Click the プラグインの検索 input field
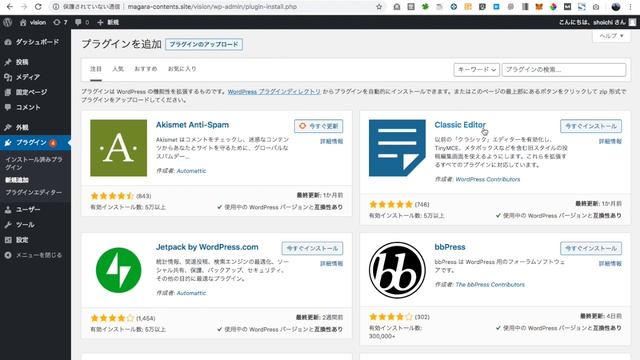This screenshot has height=360, width=640. click(564, 69)
